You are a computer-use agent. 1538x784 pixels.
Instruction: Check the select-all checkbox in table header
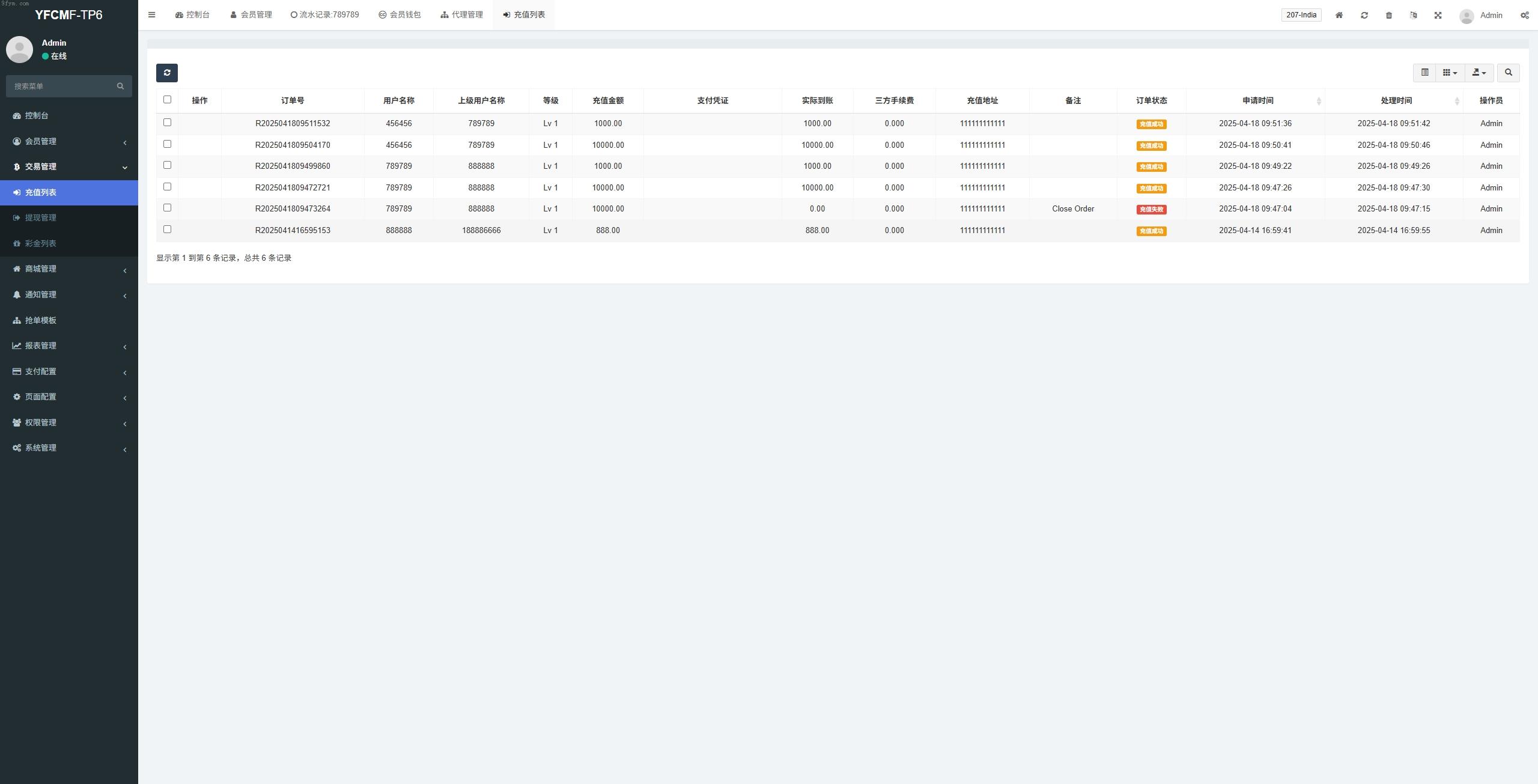(x=167, y=100)
